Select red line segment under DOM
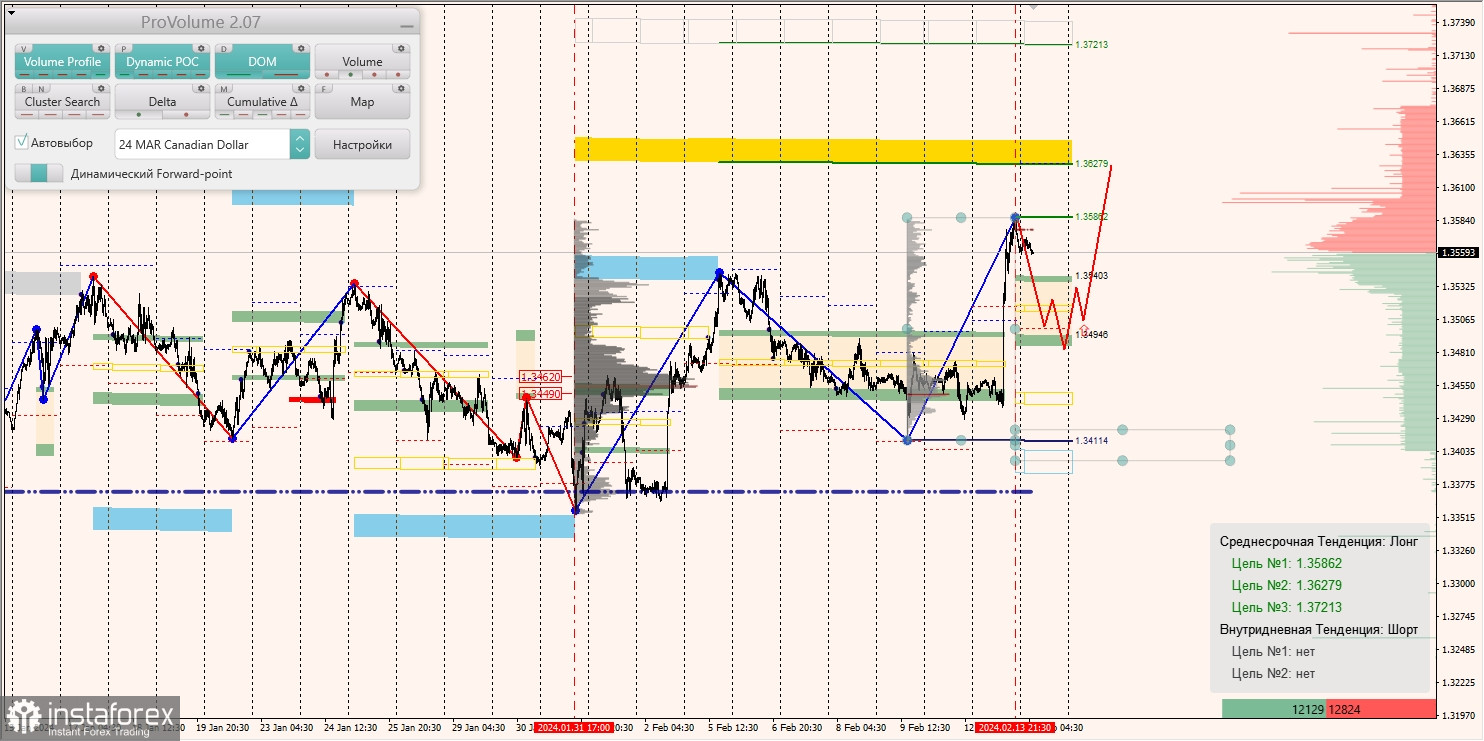The image size is (1484, 741). [x=286, y=75]
